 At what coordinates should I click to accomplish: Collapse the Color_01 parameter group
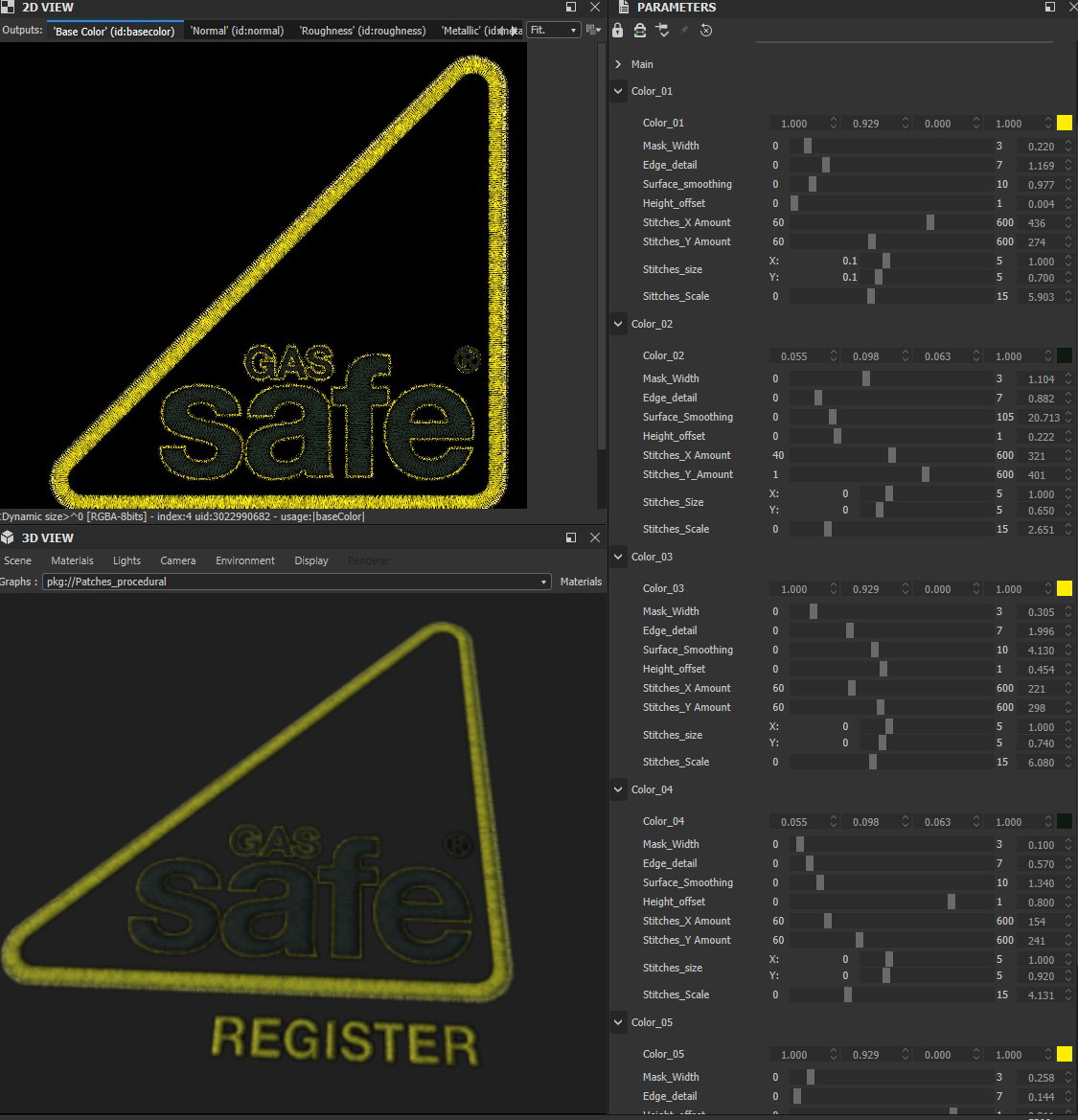[618, 91]
